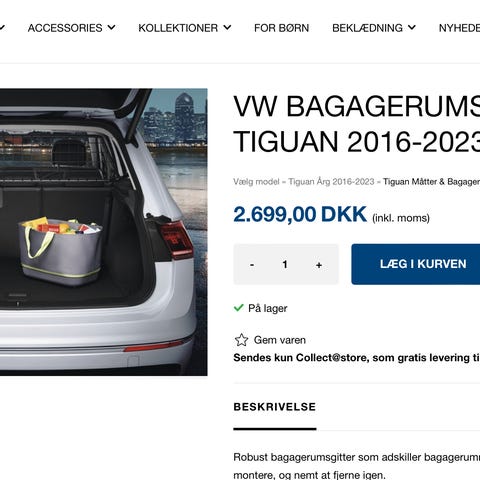Click the chevron next to Accessories
Screen dimensions: 480x480
tap(111, 27)
